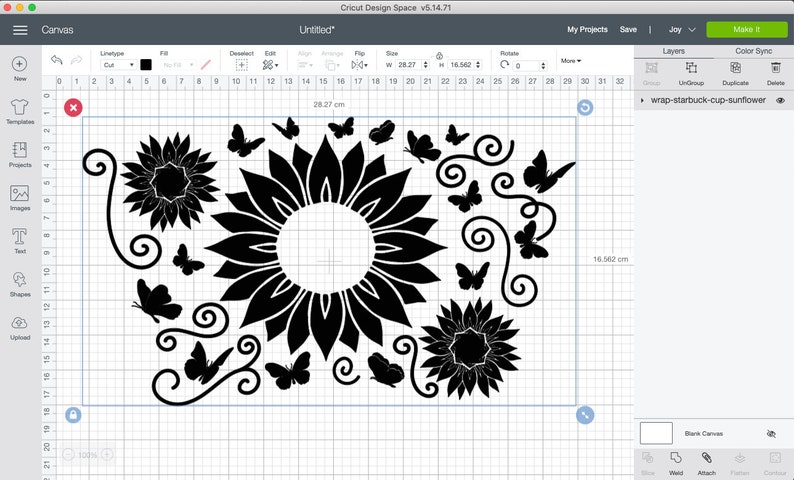
Task: Click the green Make It button
Action: tap(747, 29)
